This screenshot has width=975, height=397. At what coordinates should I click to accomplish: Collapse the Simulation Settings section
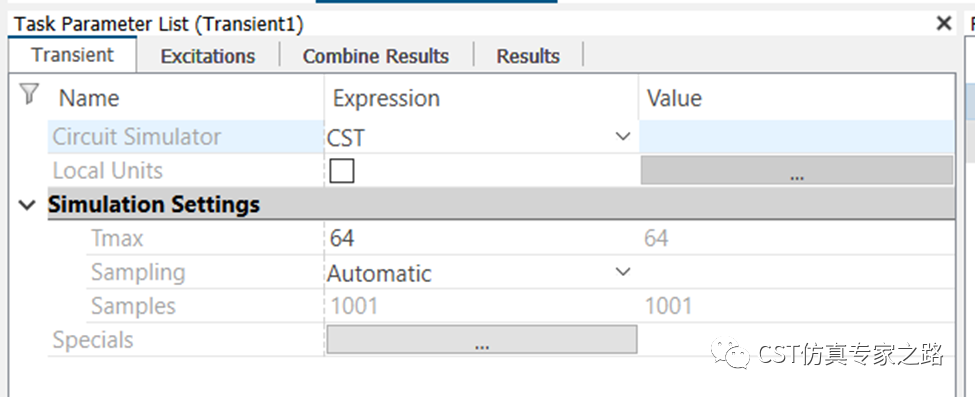tap(27, 205)
